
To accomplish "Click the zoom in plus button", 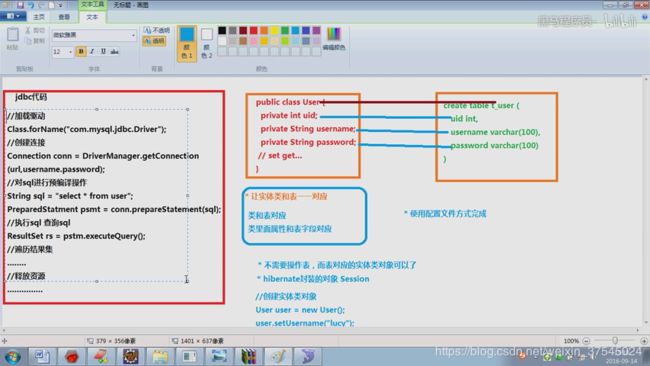I will pos(643,341).
